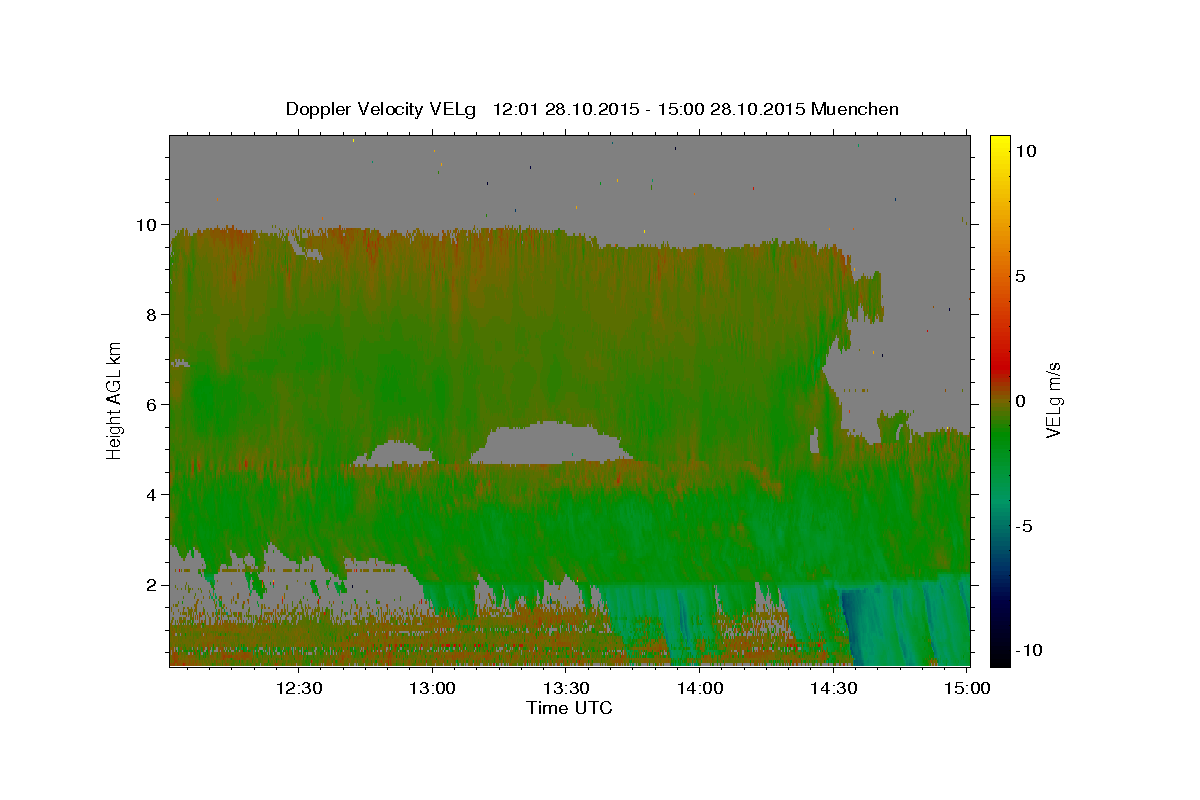This screenshot has height=800, width=1200.
Task: Click the 12:30 time tick label
Action: click(299, 688)
